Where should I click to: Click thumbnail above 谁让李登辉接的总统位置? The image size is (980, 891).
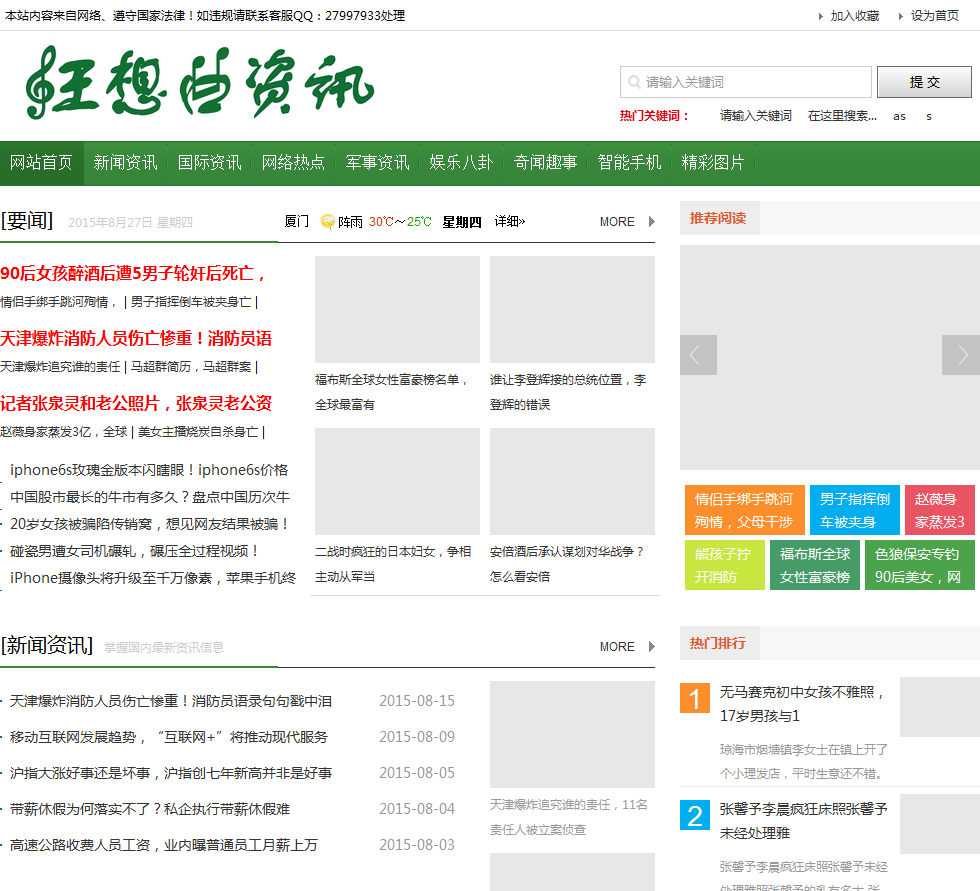(572, 309)
